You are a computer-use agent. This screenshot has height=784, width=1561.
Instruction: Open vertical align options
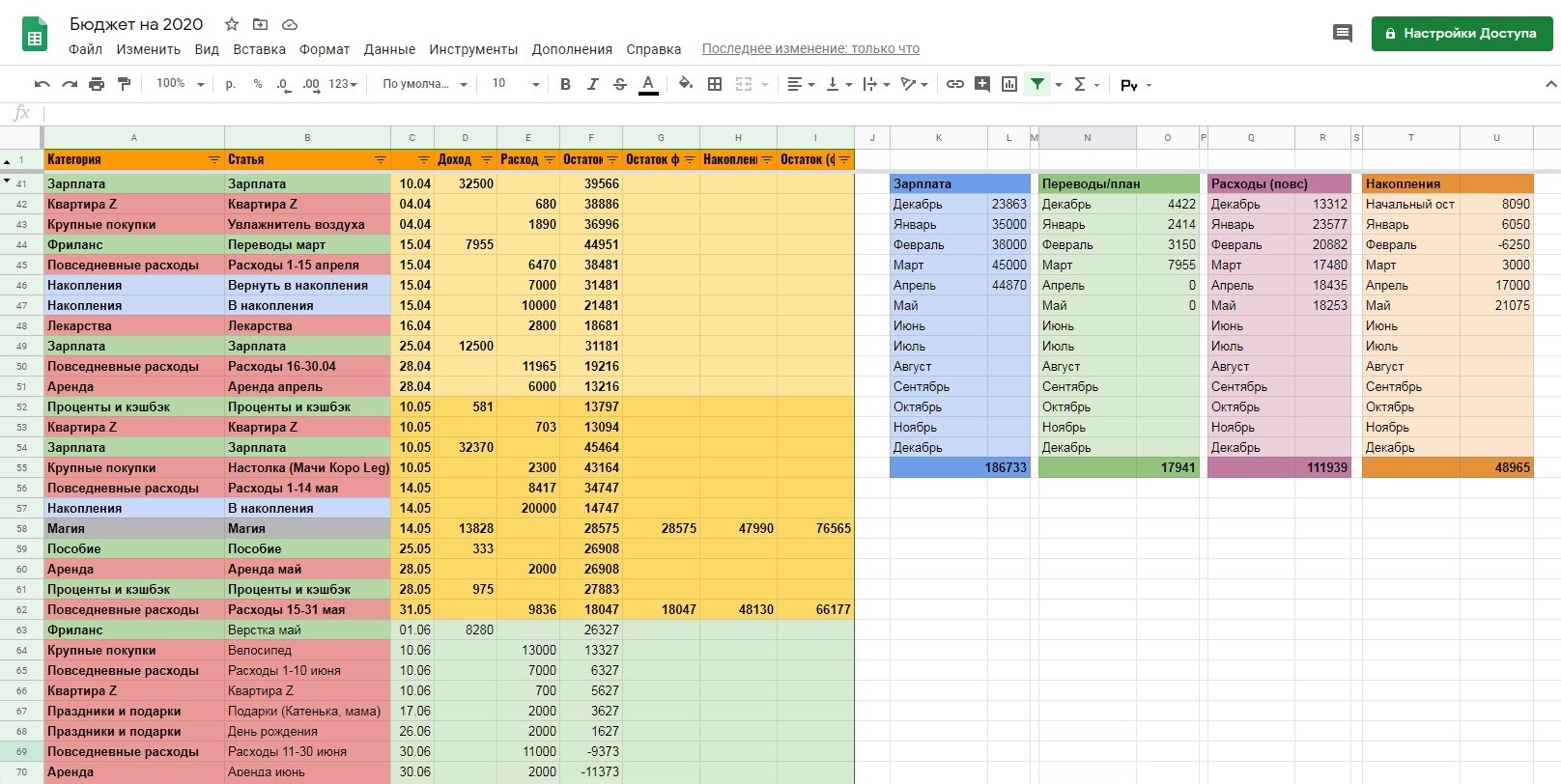pyautogui.click(x=838, y=84)
